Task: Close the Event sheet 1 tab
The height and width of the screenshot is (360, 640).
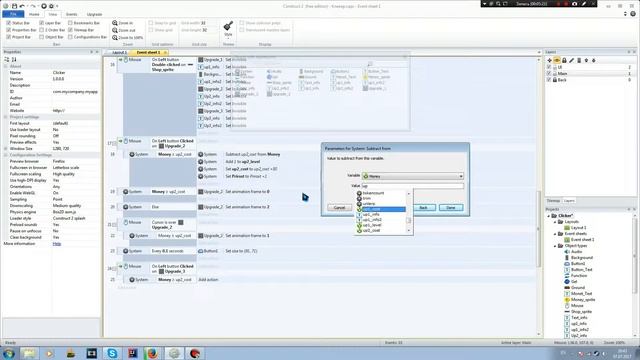Action: (165, 53)
